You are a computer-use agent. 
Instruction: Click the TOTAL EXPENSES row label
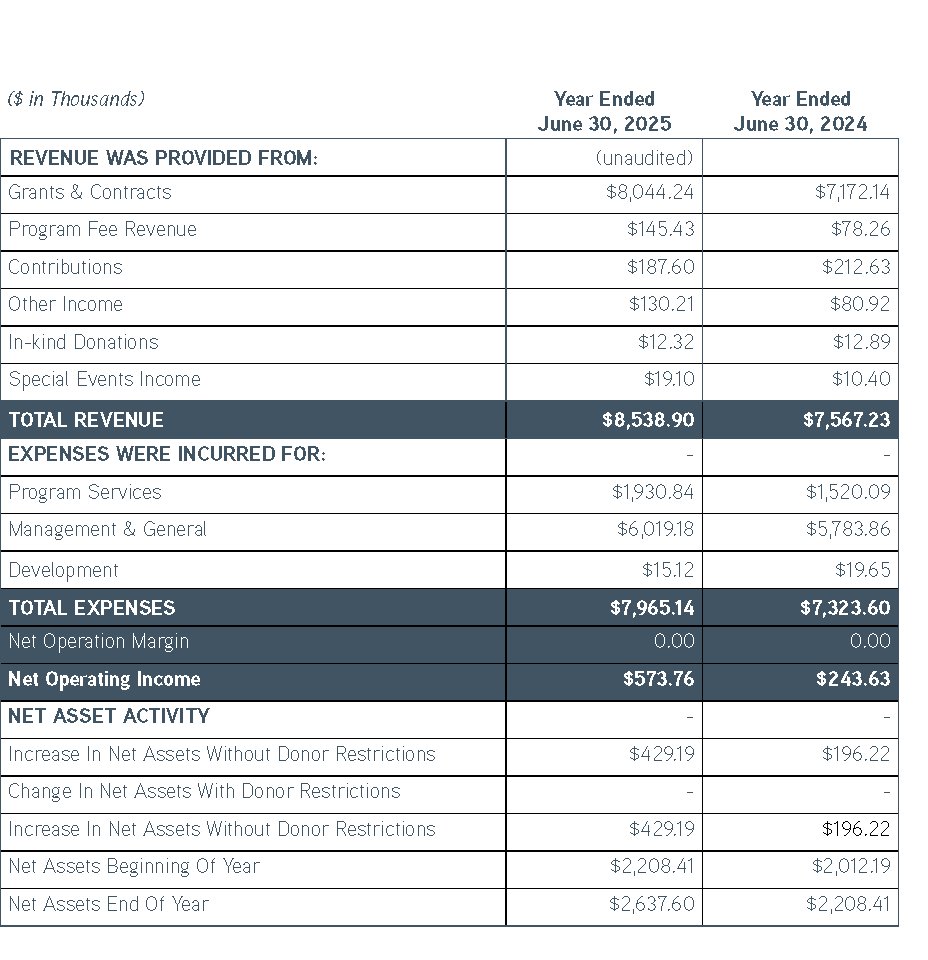point(91,608)
